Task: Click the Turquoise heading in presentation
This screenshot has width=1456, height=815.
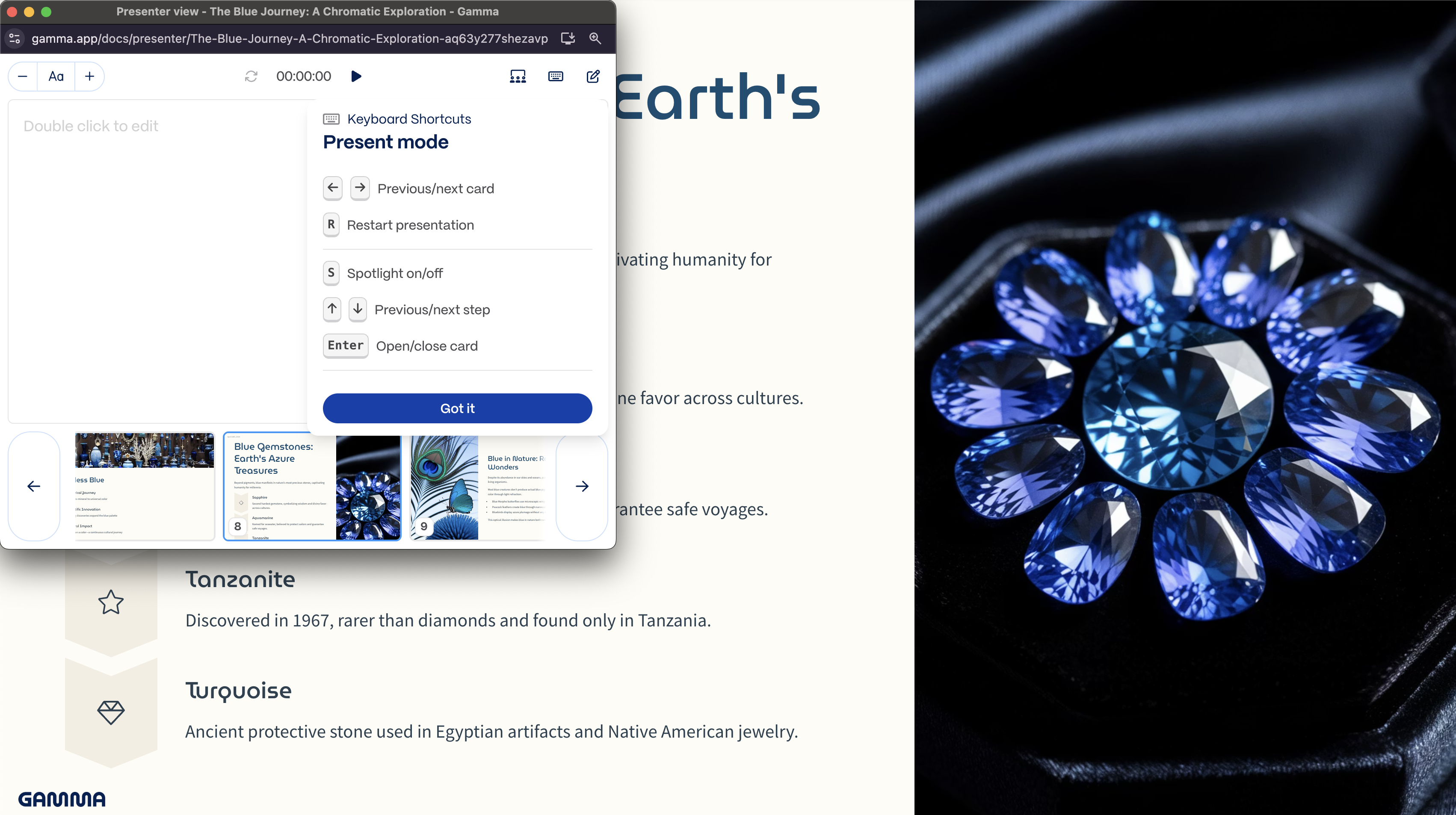Action: (239, 691)
